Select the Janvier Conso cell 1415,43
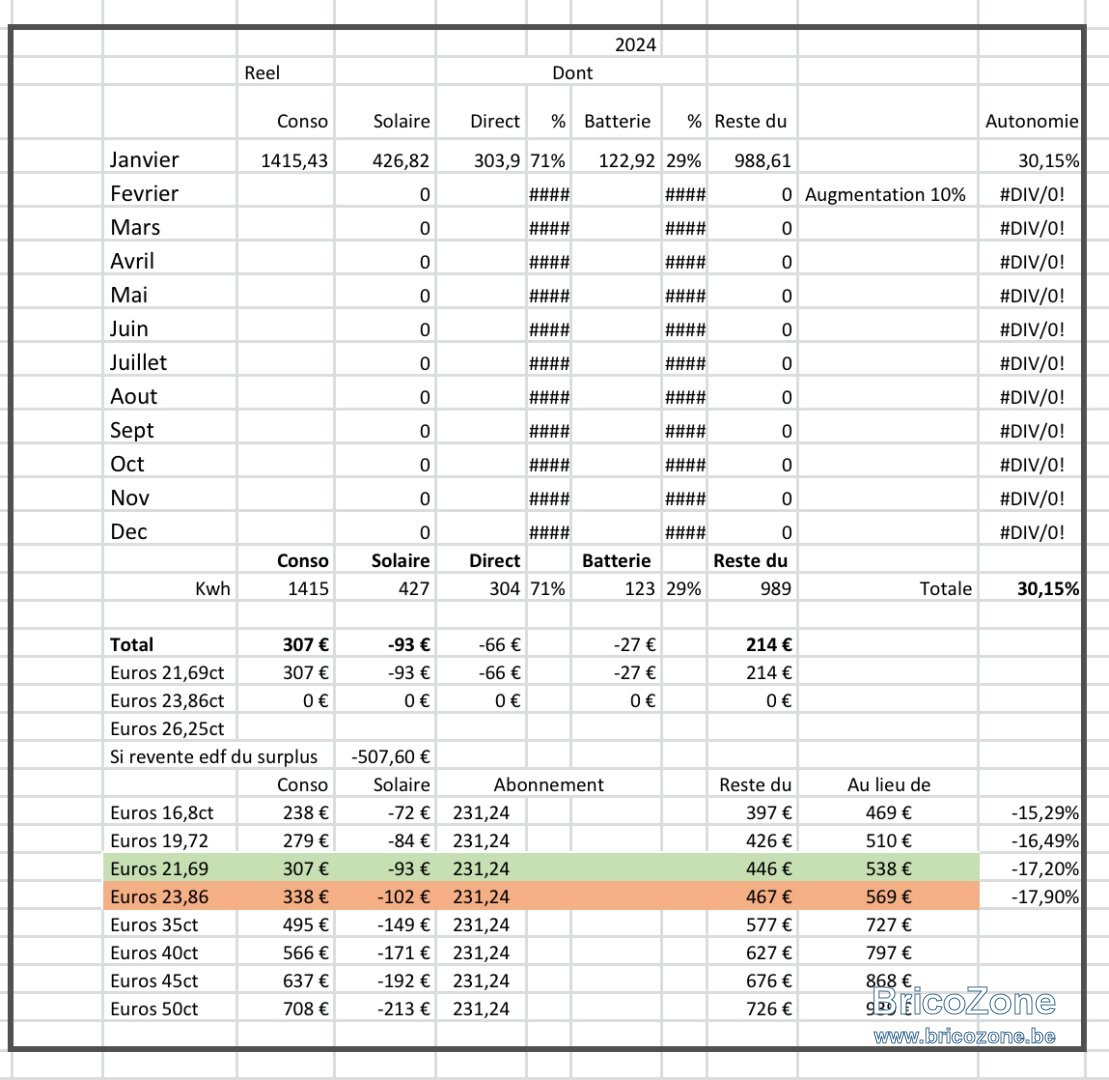This screenshot has height=1080, width=1109. (286, 161)
